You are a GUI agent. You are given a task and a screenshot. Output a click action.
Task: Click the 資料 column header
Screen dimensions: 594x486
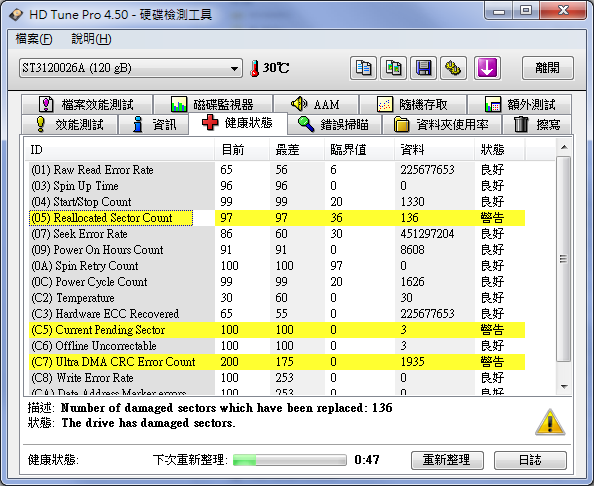(435, 150)
